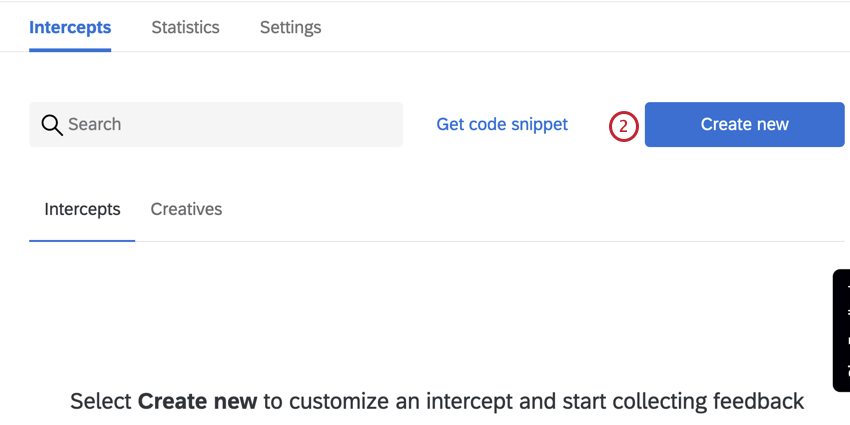View the code snippet via the blue link
850x425 pixels.
502,124
